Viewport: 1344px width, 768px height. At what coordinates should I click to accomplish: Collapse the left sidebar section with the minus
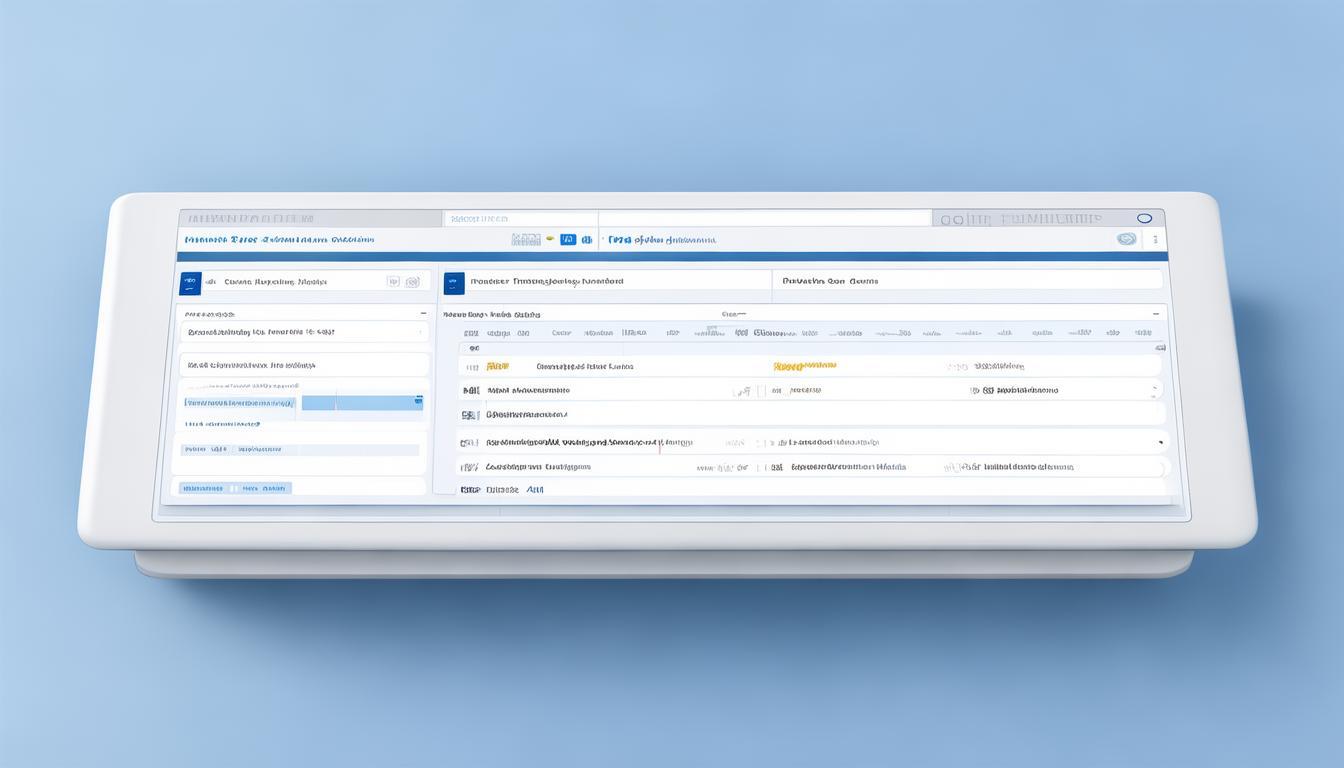(423, 314)
